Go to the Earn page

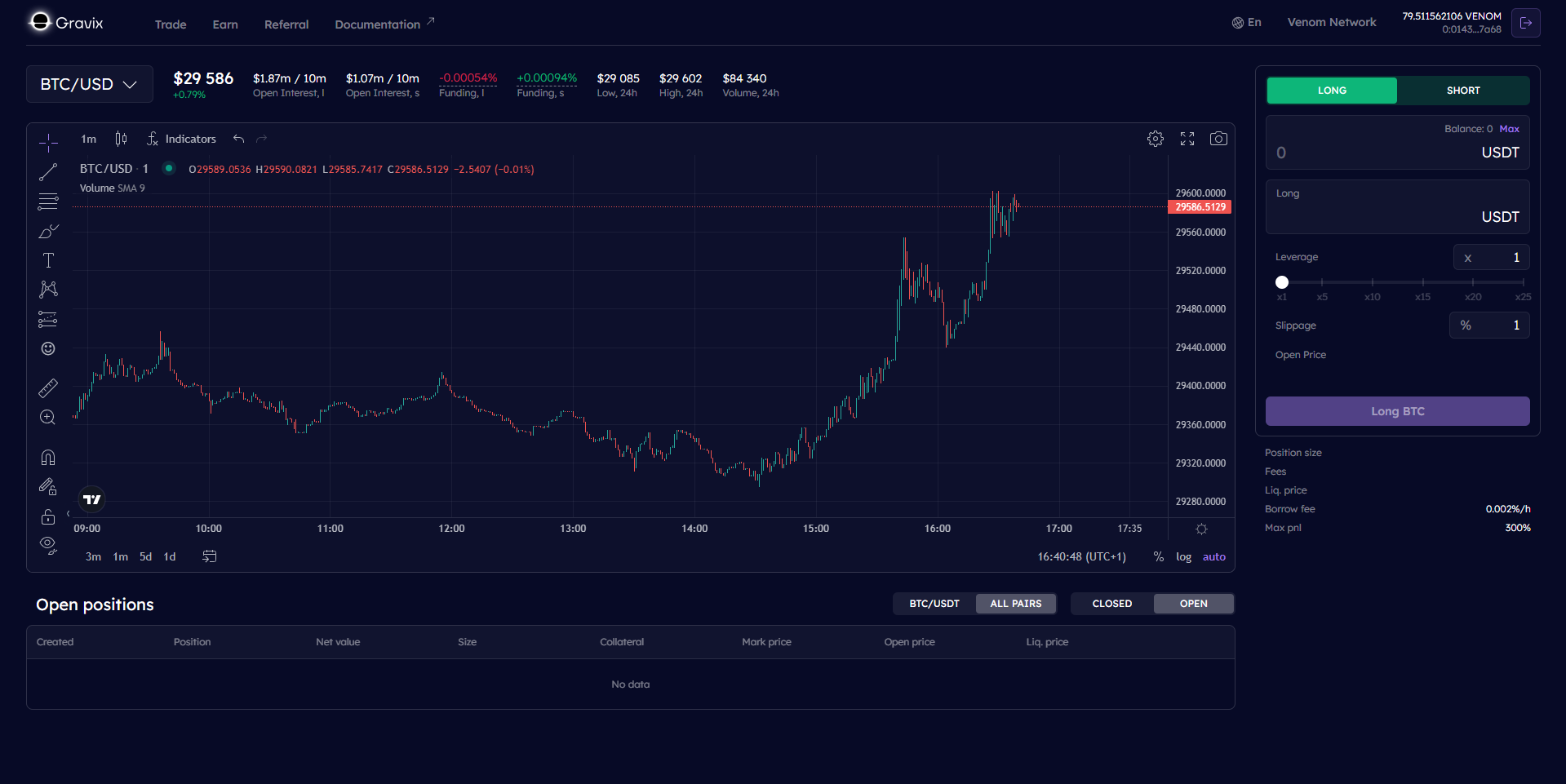[225, 24]
